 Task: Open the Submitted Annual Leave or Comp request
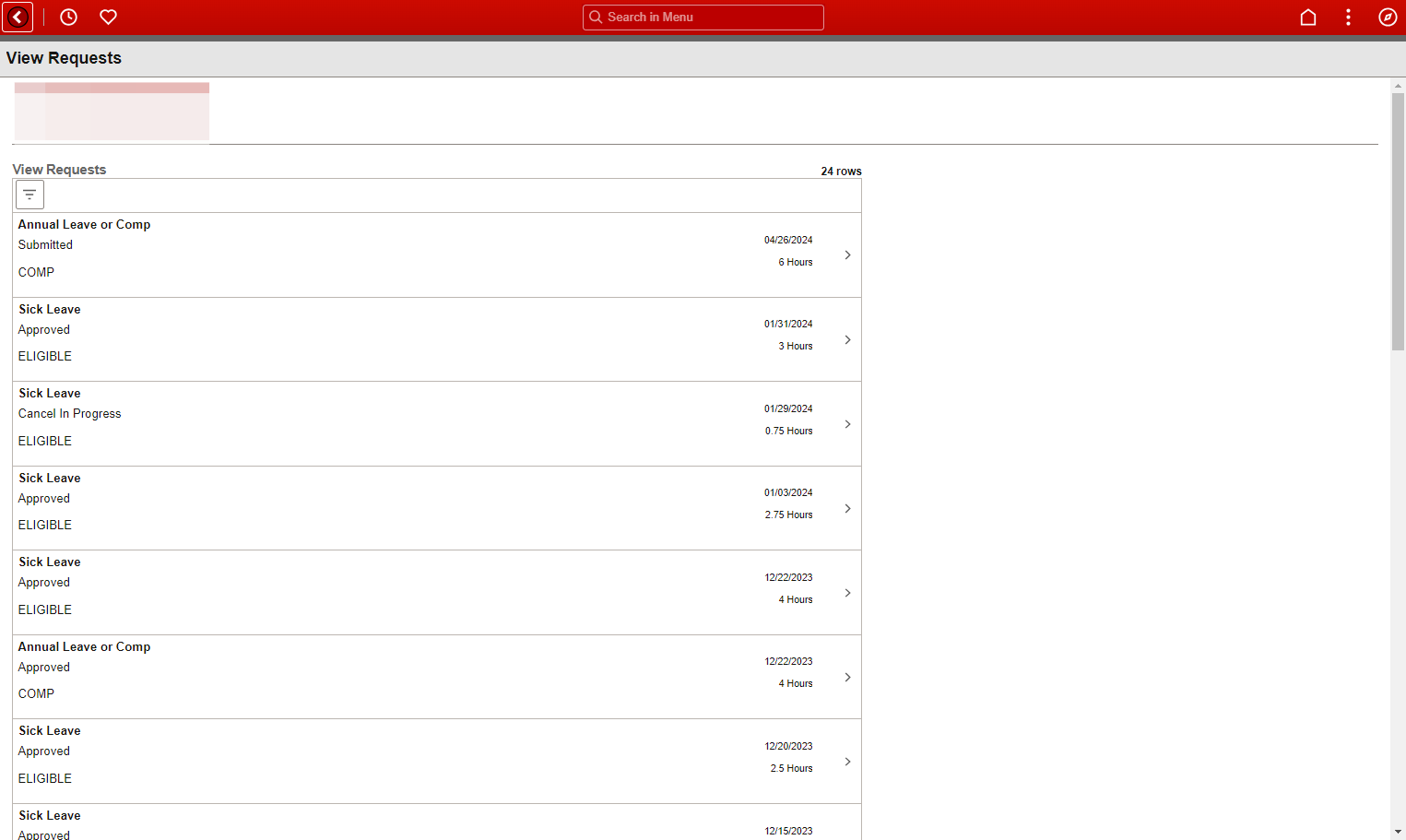tap(437, 254)
